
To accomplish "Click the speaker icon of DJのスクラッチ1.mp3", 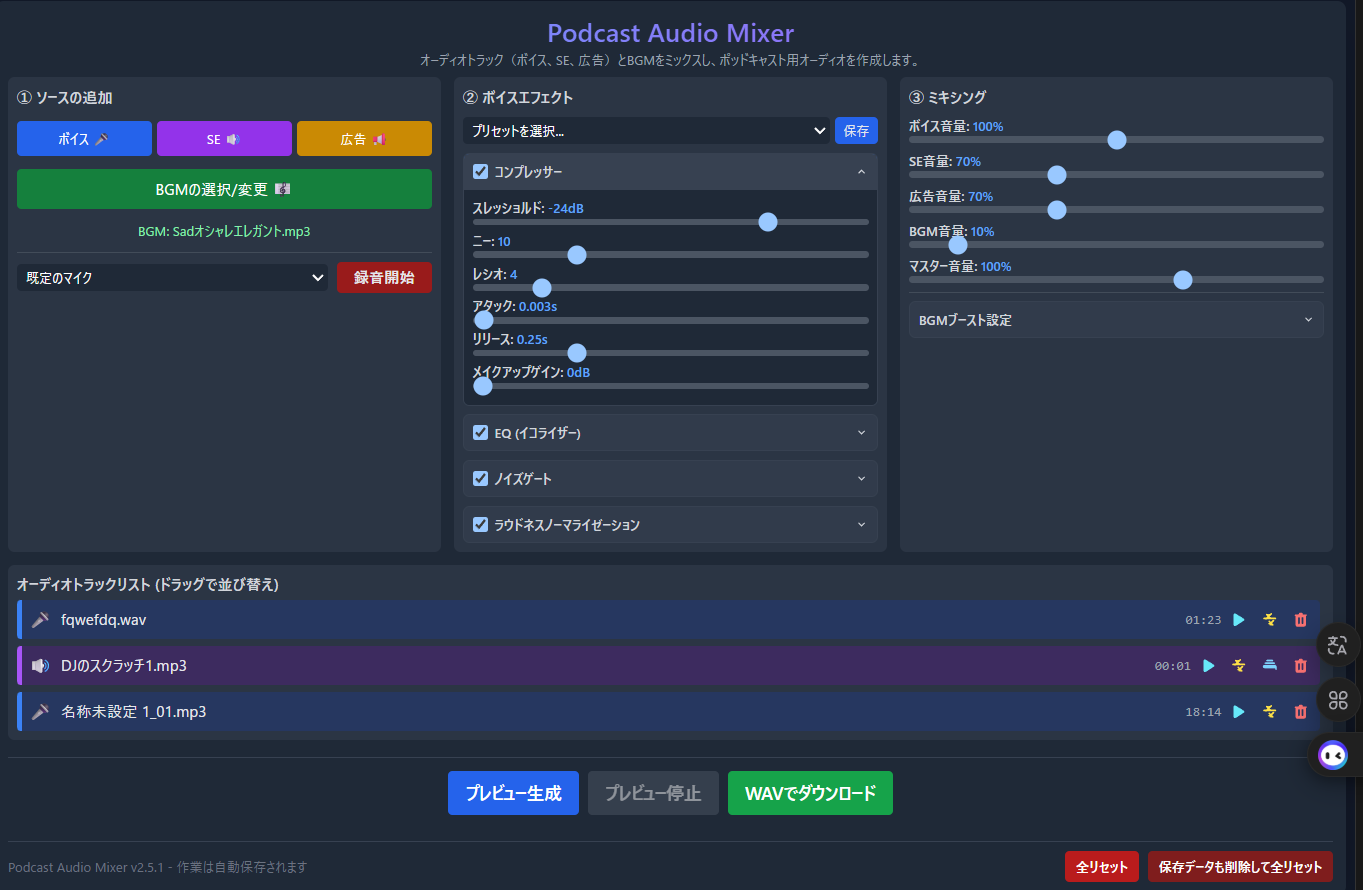I will 40,666.
